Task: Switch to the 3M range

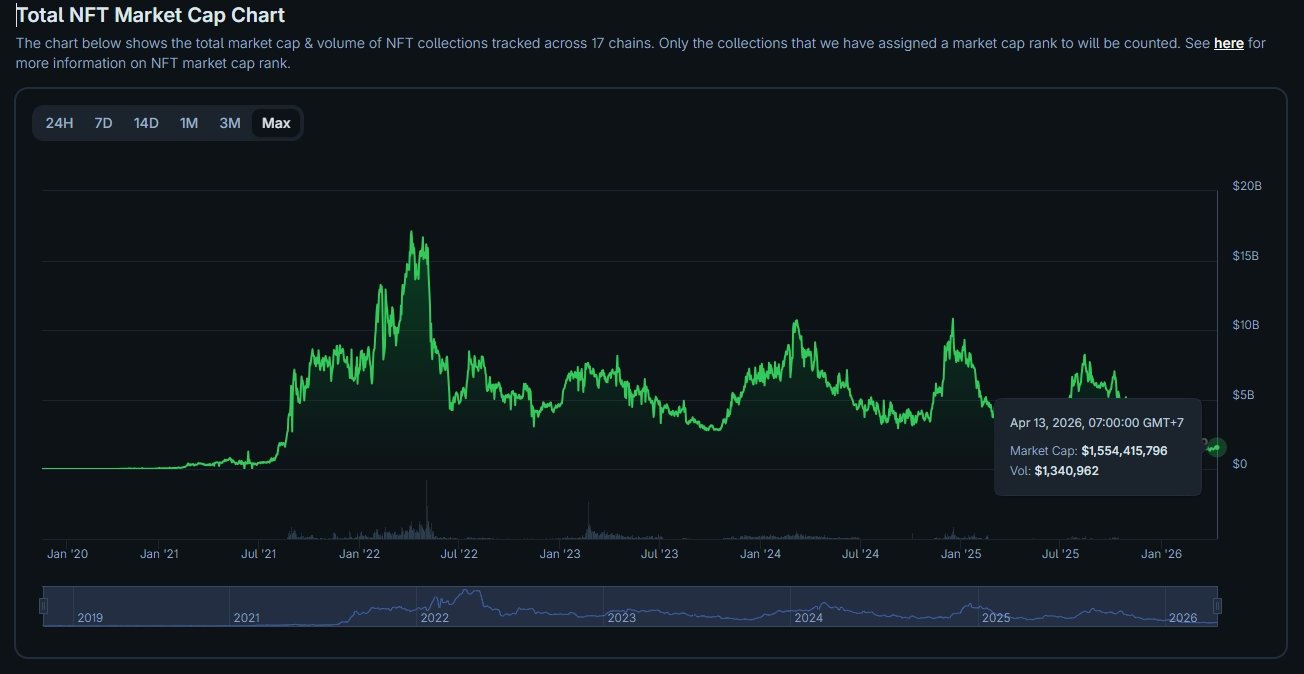Action: (230, 123)
